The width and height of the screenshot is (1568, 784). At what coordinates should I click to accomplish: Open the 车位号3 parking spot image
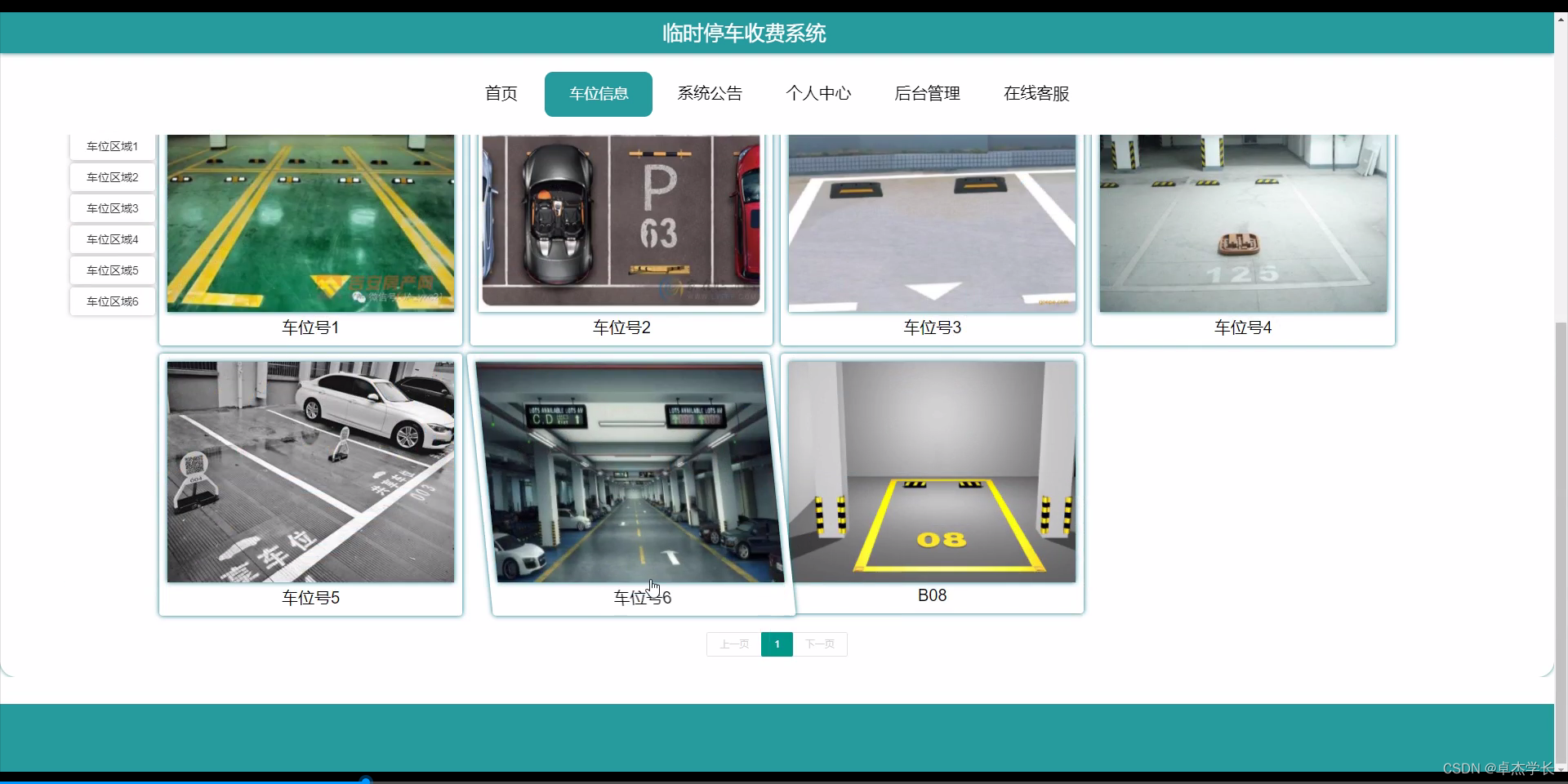932,223
